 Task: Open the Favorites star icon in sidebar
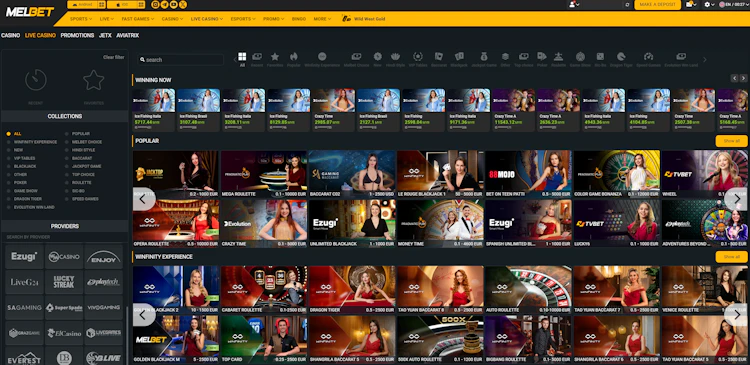pos(94,80)
